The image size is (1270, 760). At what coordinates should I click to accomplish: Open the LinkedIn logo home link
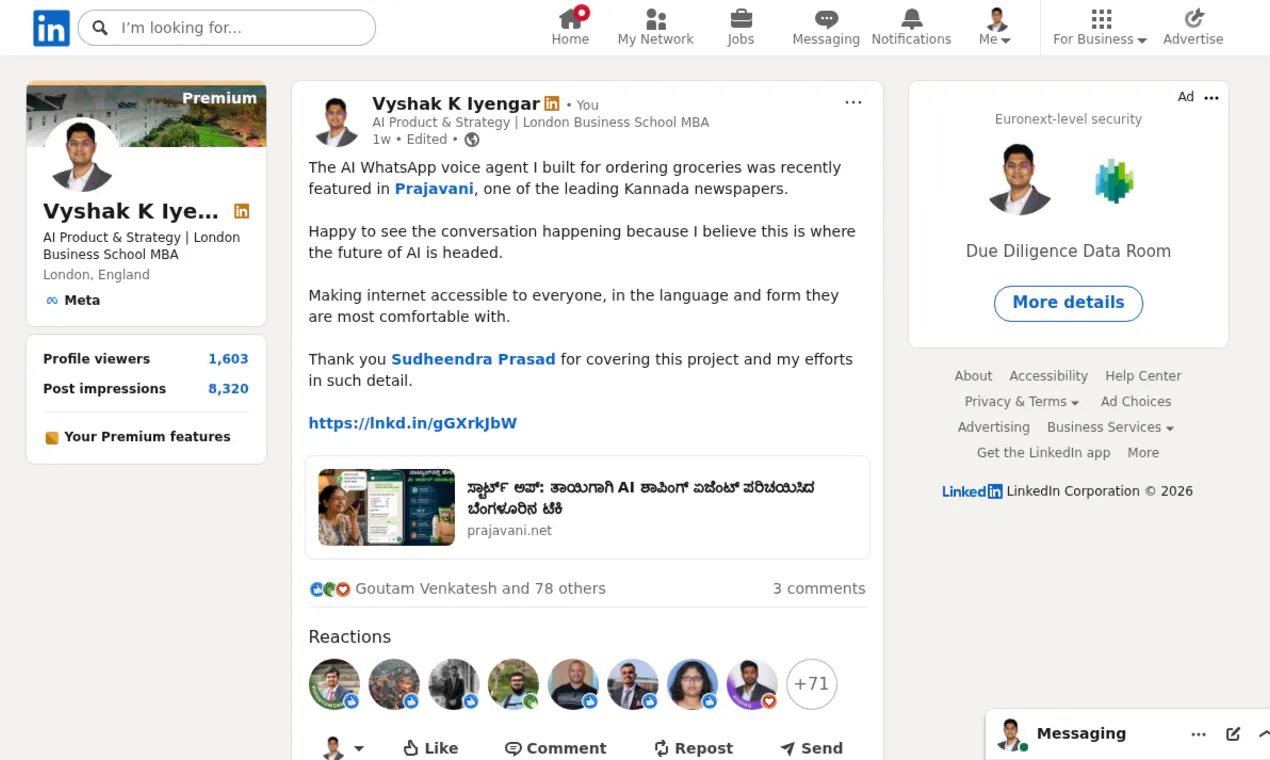tap(51, 28)
